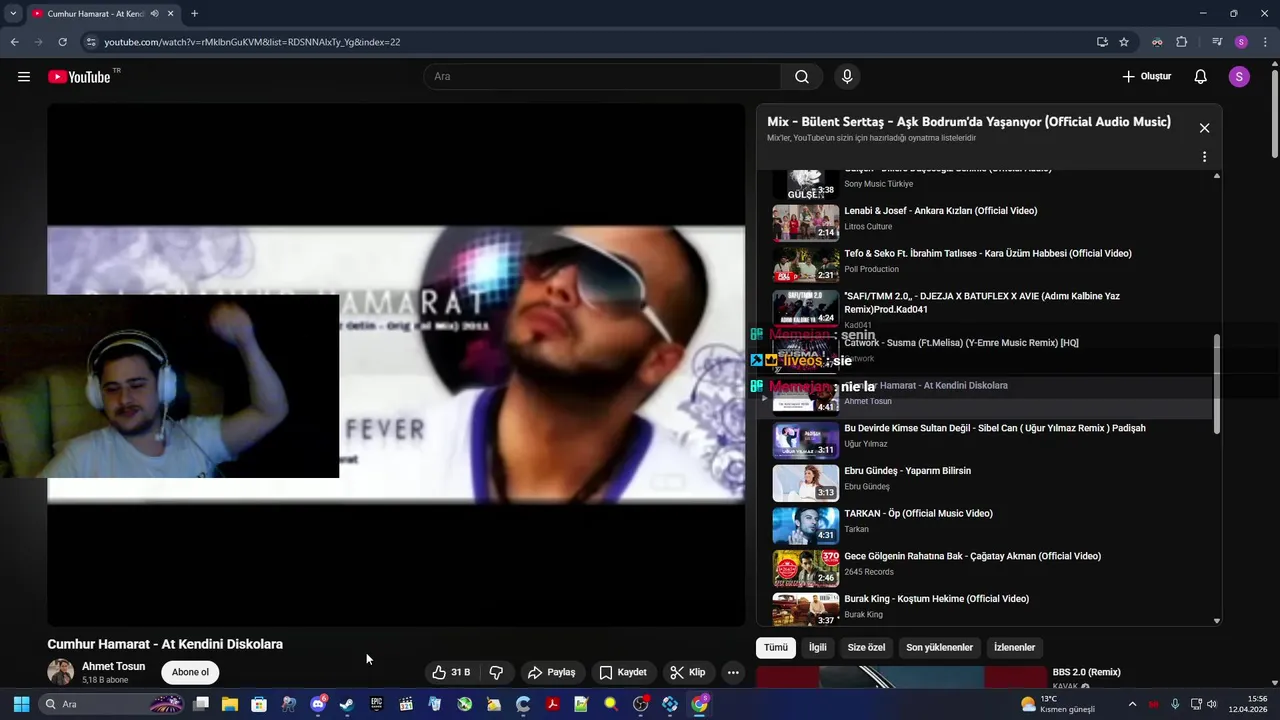Open the browser media control icon
1280x720 pixels.
[x=1217, y=42]
